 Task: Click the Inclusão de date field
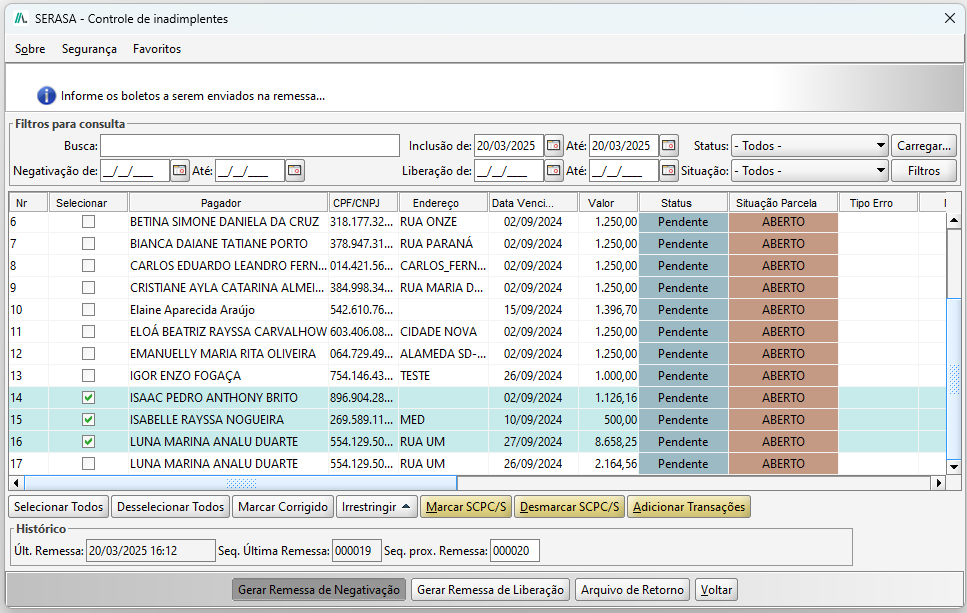[509, 146]
